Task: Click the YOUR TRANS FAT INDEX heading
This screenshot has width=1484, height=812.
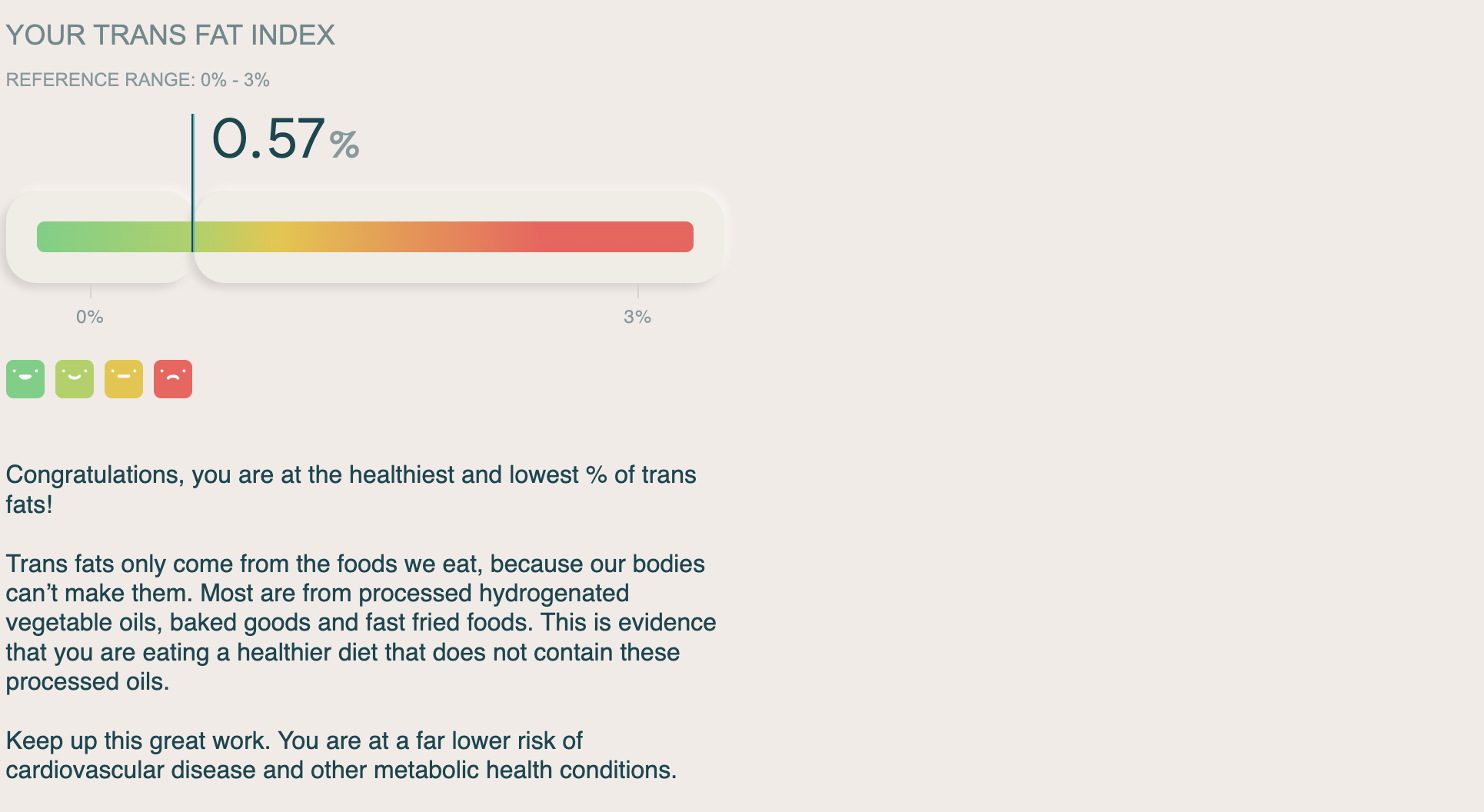Action: pos(170,35)
